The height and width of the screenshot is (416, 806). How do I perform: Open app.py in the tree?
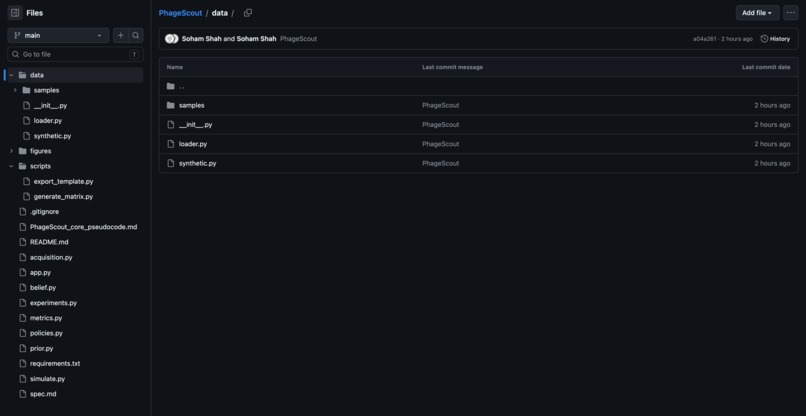click(x=40, y=273)
